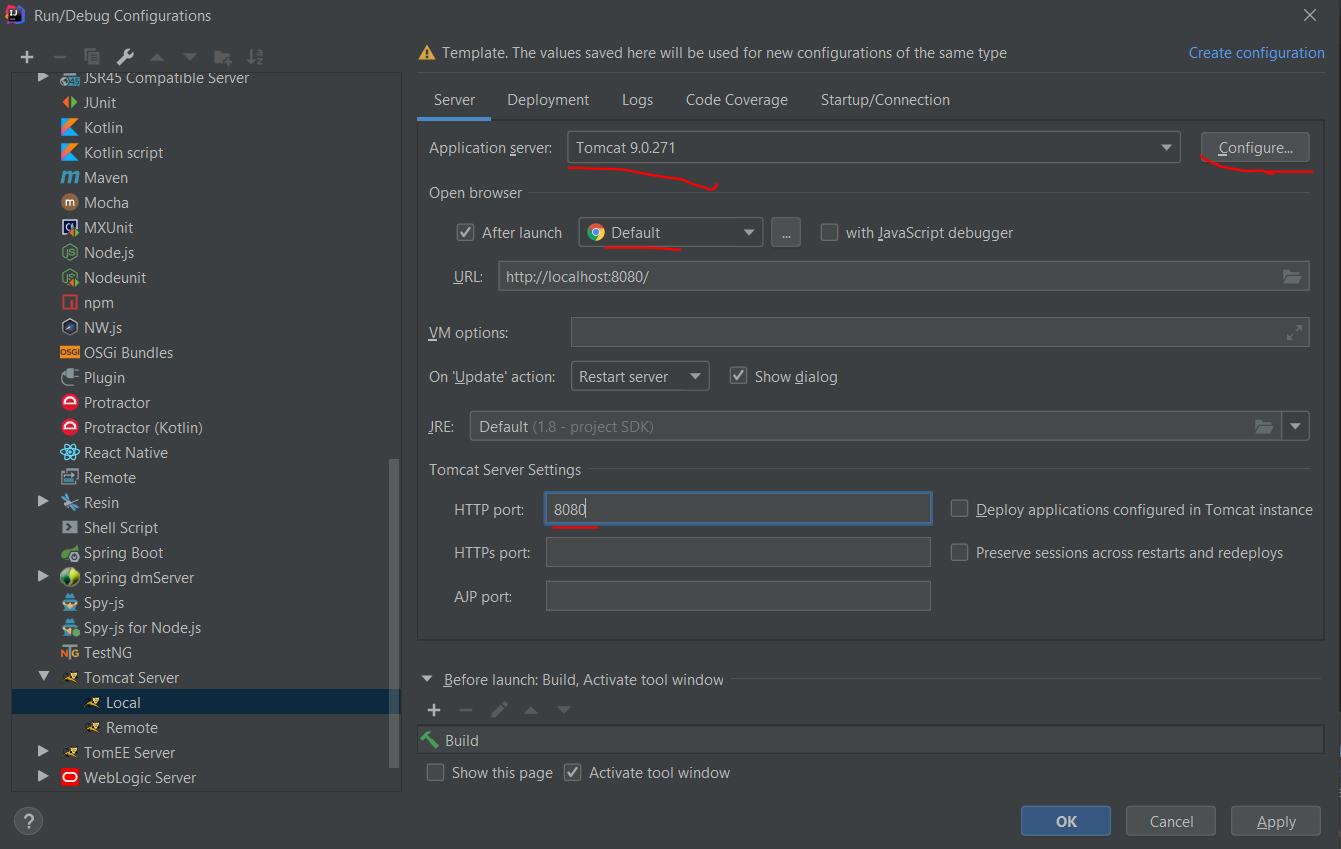
Task: Switch to the Deployment tab
Action: point(548,100)
